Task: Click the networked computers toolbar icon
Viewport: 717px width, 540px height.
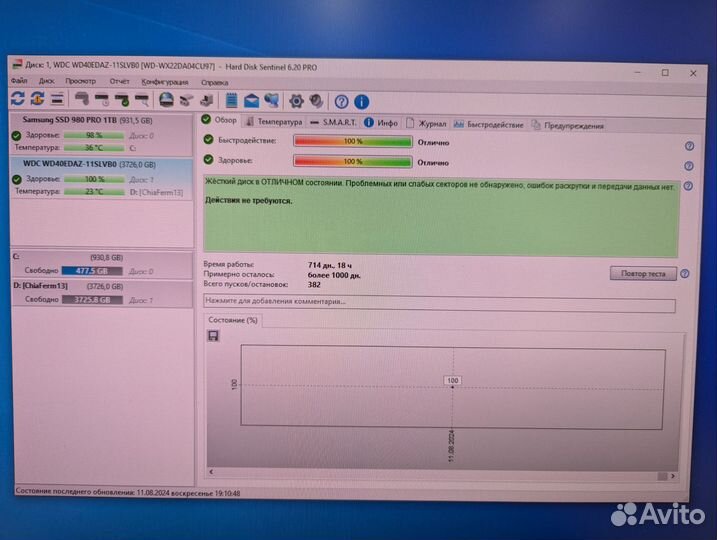Action: [272, 101]
